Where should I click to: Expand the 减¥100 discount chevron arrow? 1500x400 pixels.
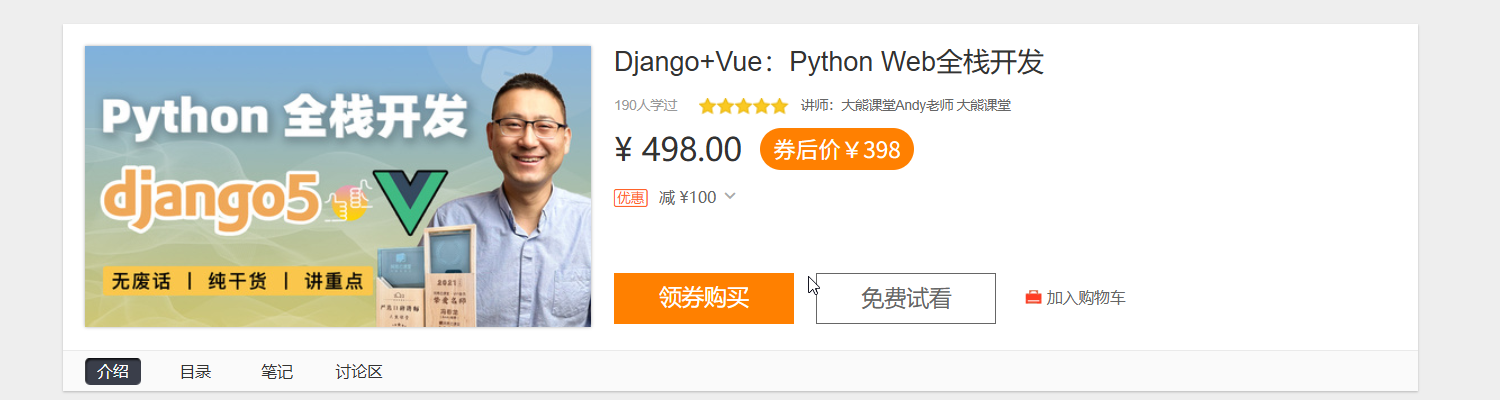(730, 197)
